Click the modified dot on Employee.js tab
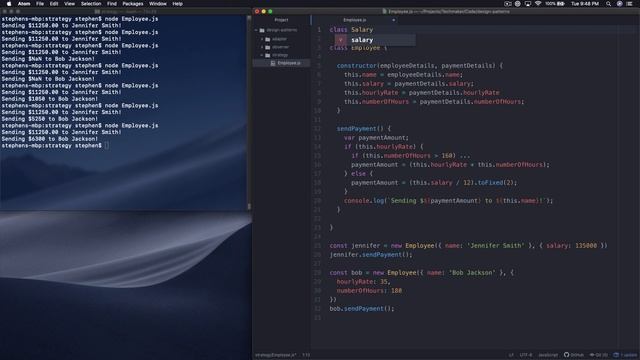640x360 pixels. point(393,20)
